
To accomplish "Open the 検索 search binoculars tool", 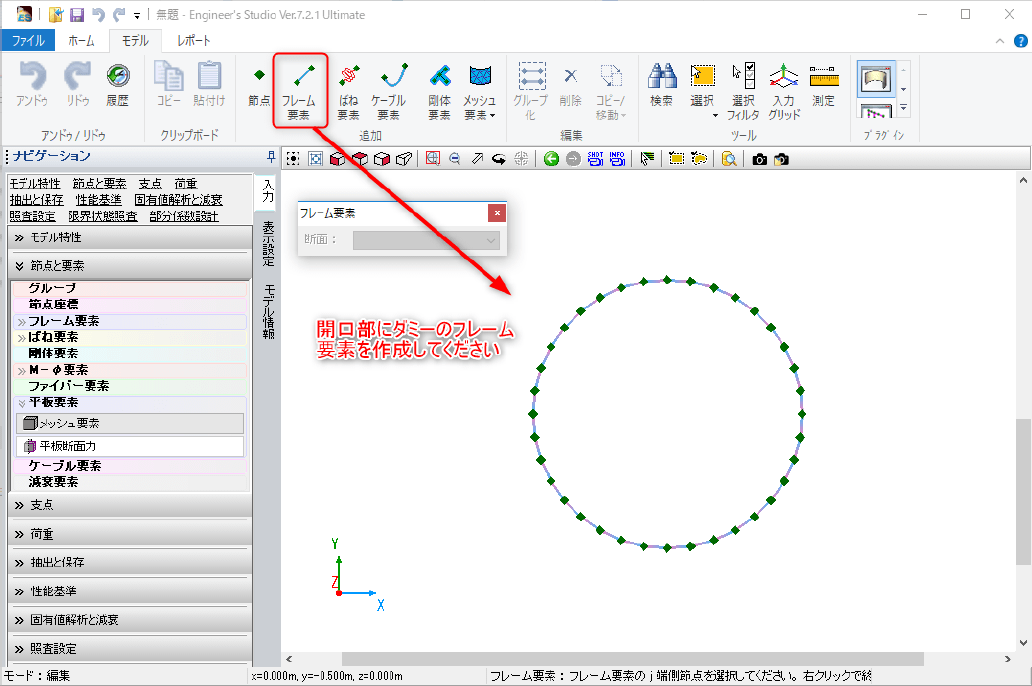I will (661, 86).
